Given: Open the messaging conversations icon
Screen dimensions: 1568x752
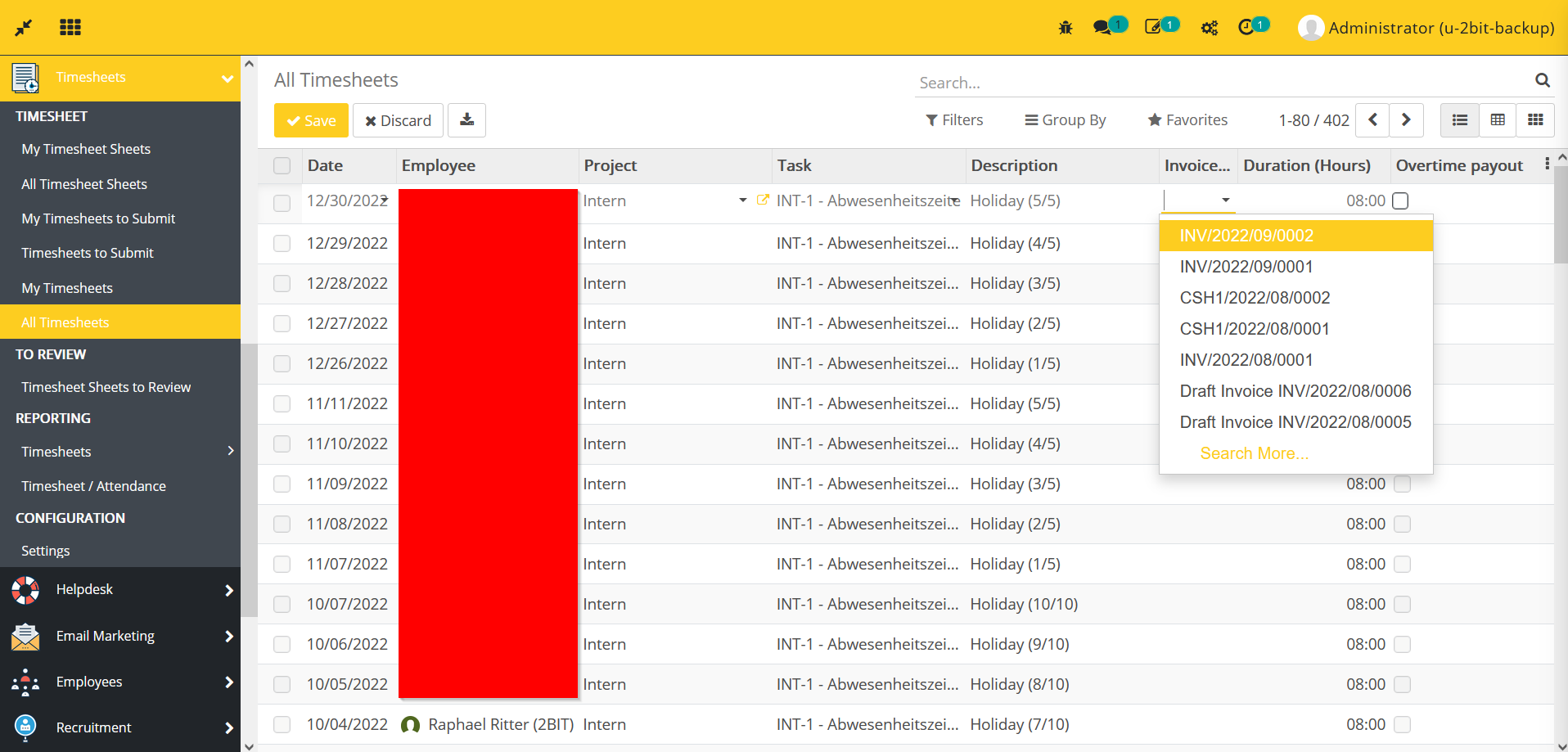Looking at the screenshot, I should [1105, 27].
